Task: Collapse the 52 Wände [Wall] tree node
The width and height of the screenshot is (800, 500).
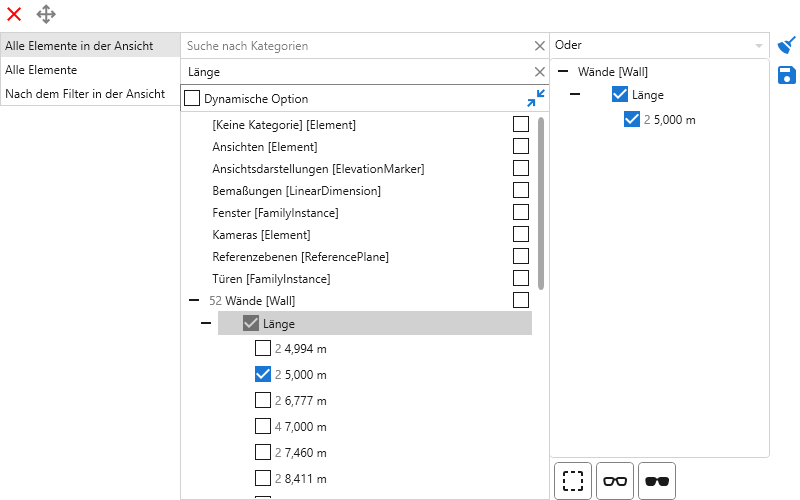Action: point(193,300)
